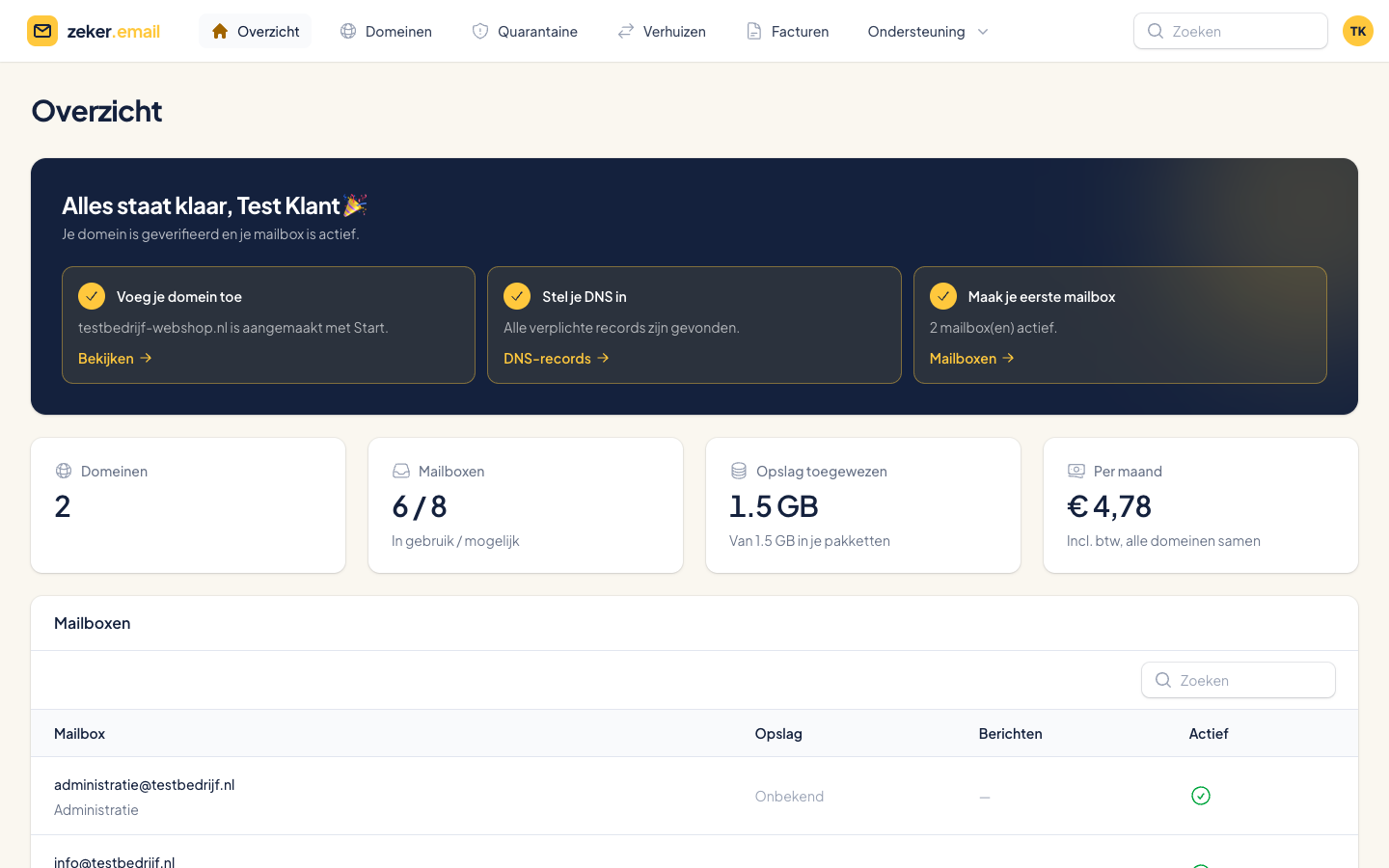Focus the top Zoeken search field
Screen dimensions: 1389x868
coord(1231,31)
